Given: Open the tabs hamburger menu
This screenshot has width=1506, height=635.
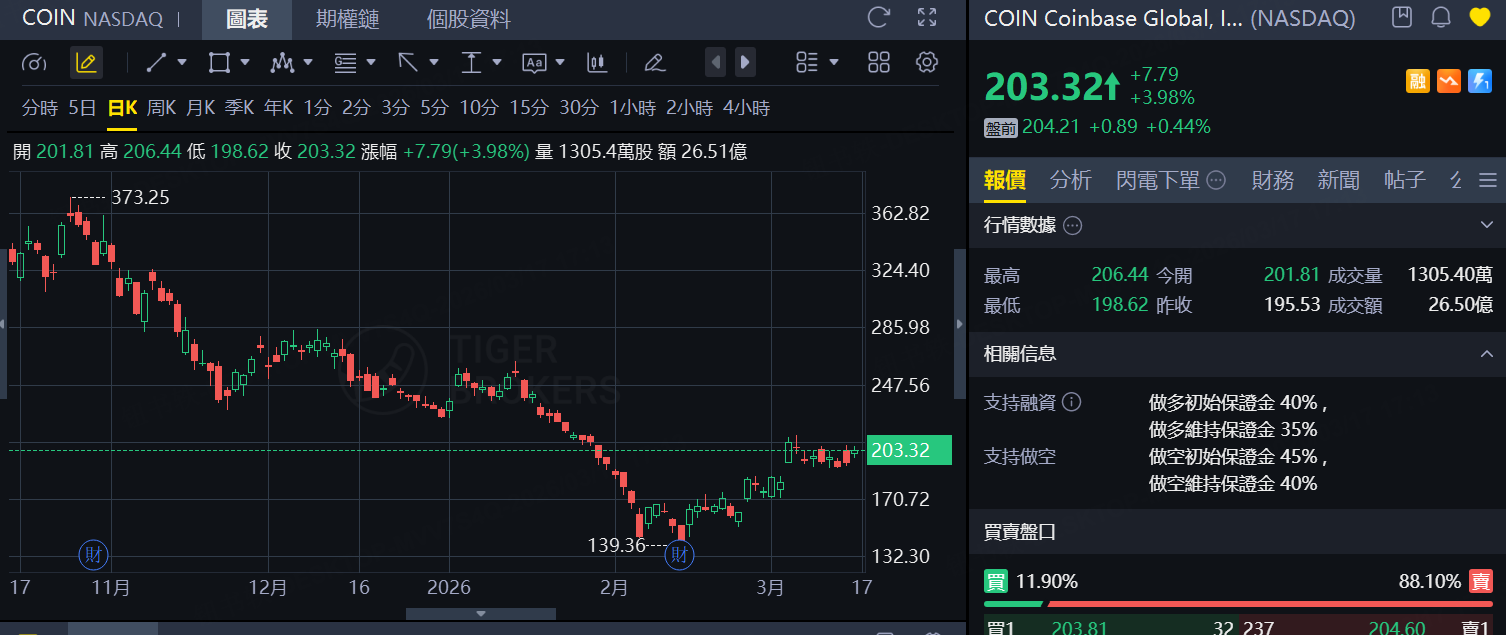Looking at the screenshot, I should click(1487, 181).
